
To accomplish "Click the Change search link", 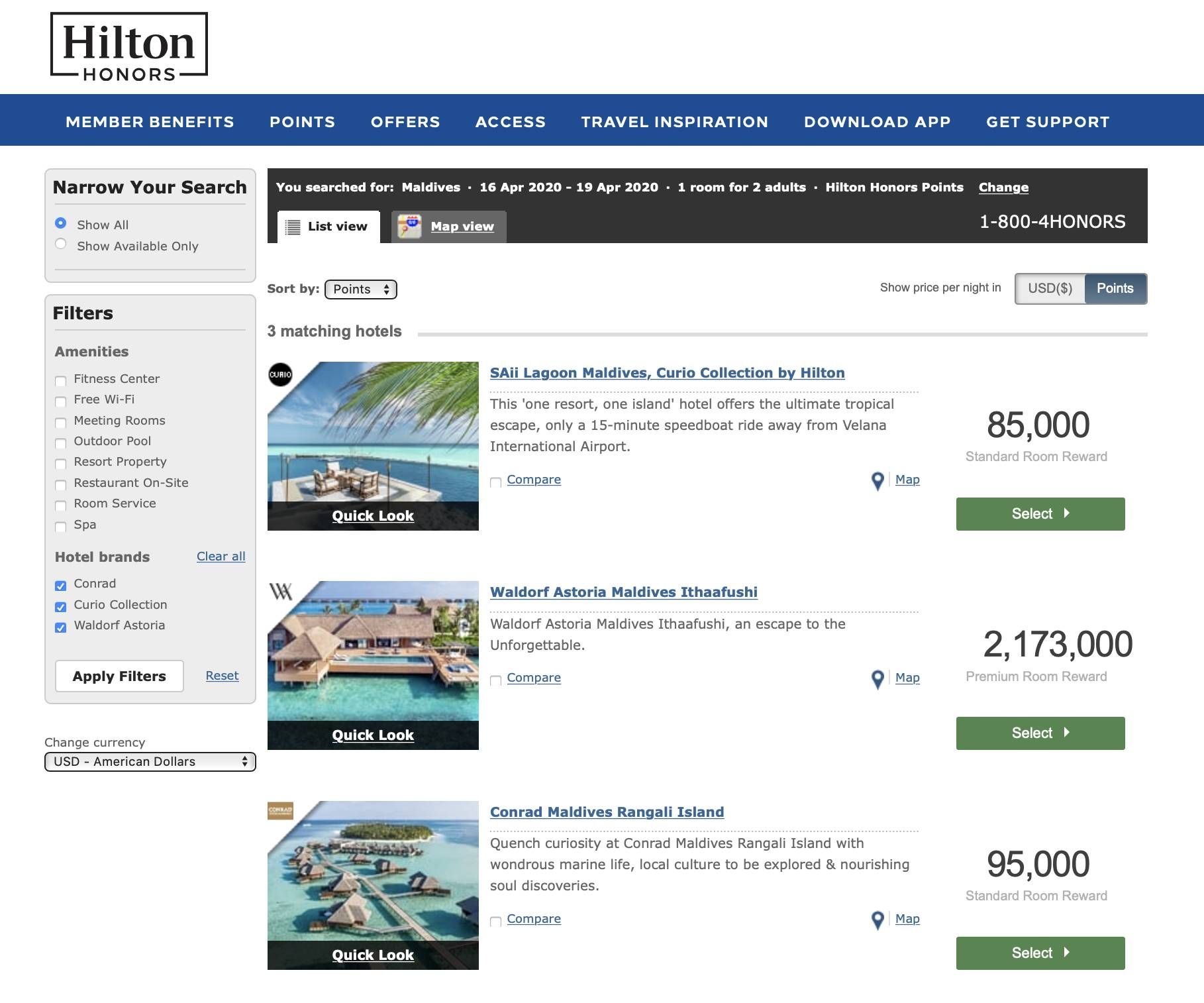I will click(x=1003, y=187).
